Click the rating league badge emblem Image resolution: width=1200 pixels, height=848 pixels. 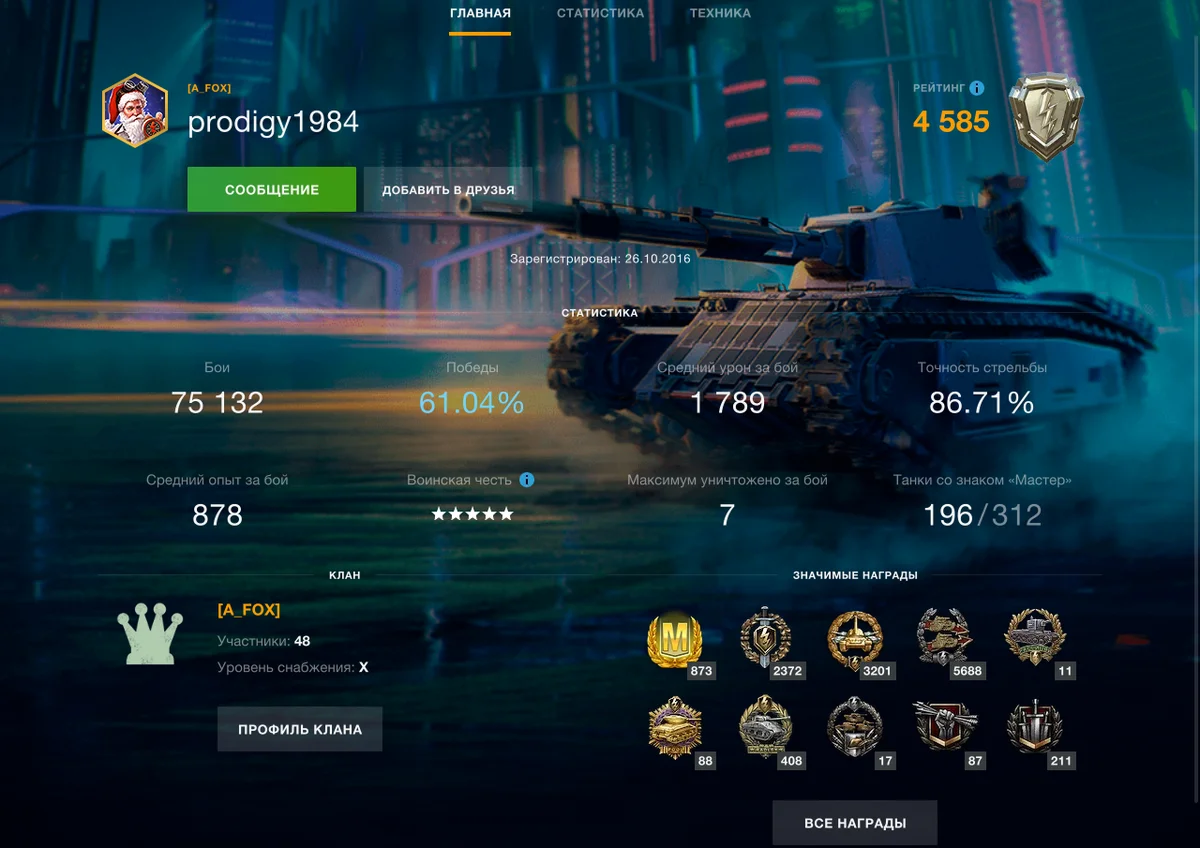(x=1044, y=117)
